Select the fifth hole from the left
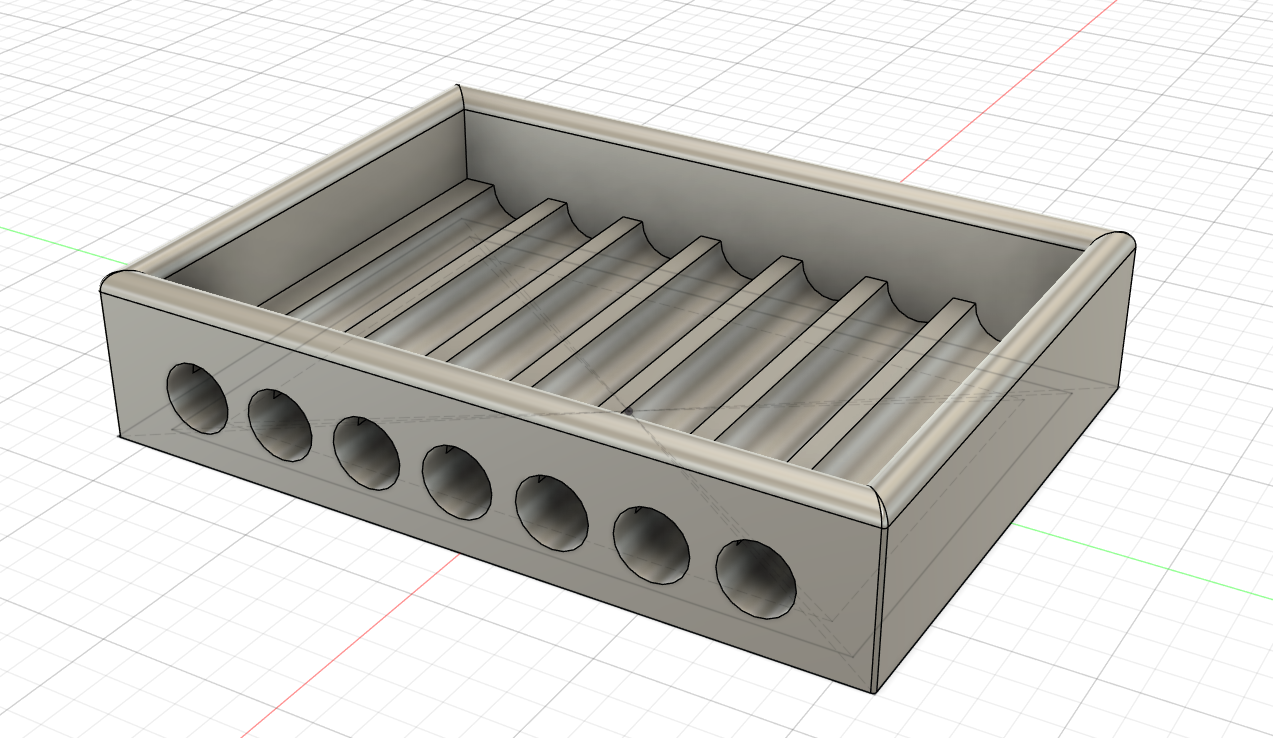 click(x=551, y=513)
